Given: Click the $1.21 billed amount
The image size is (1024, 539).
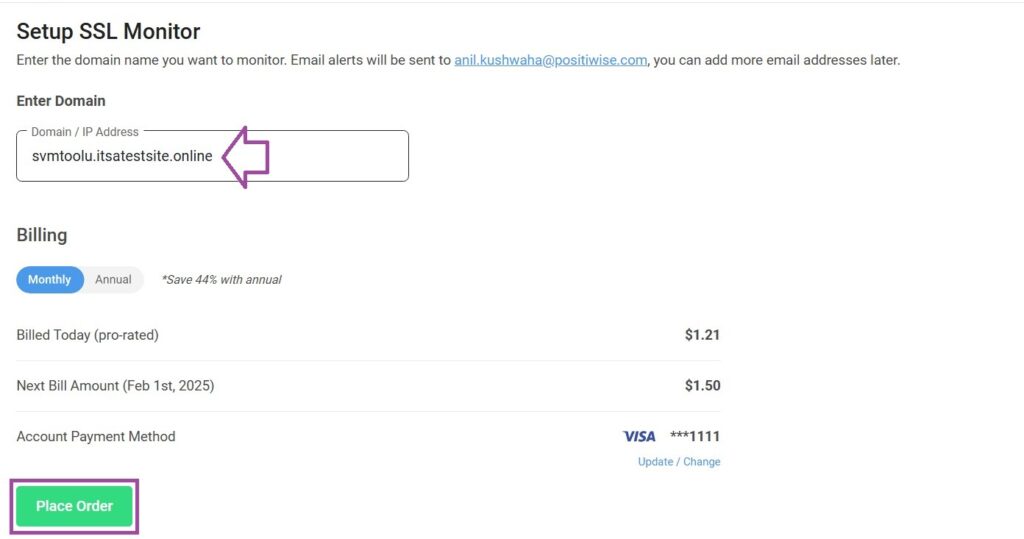Looking at the screenshot, I should 702,335.
